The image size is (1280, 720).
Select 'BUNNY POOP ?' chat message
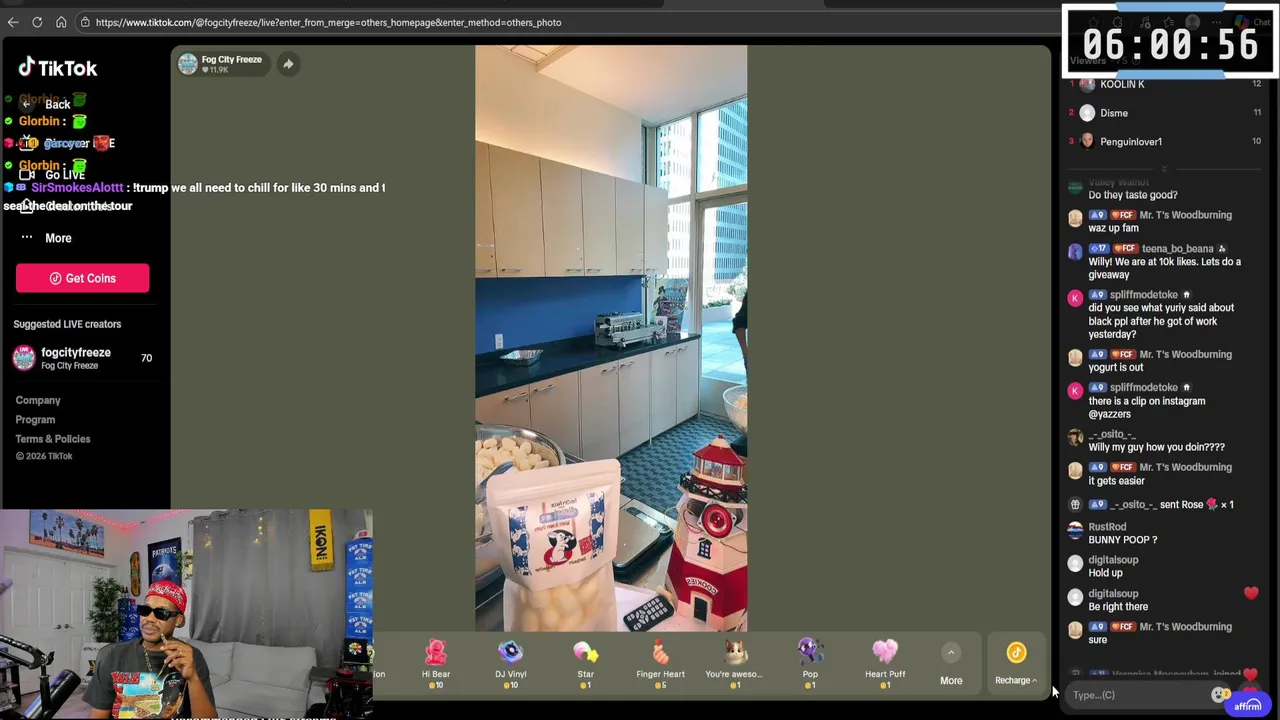pos(1122,540)
